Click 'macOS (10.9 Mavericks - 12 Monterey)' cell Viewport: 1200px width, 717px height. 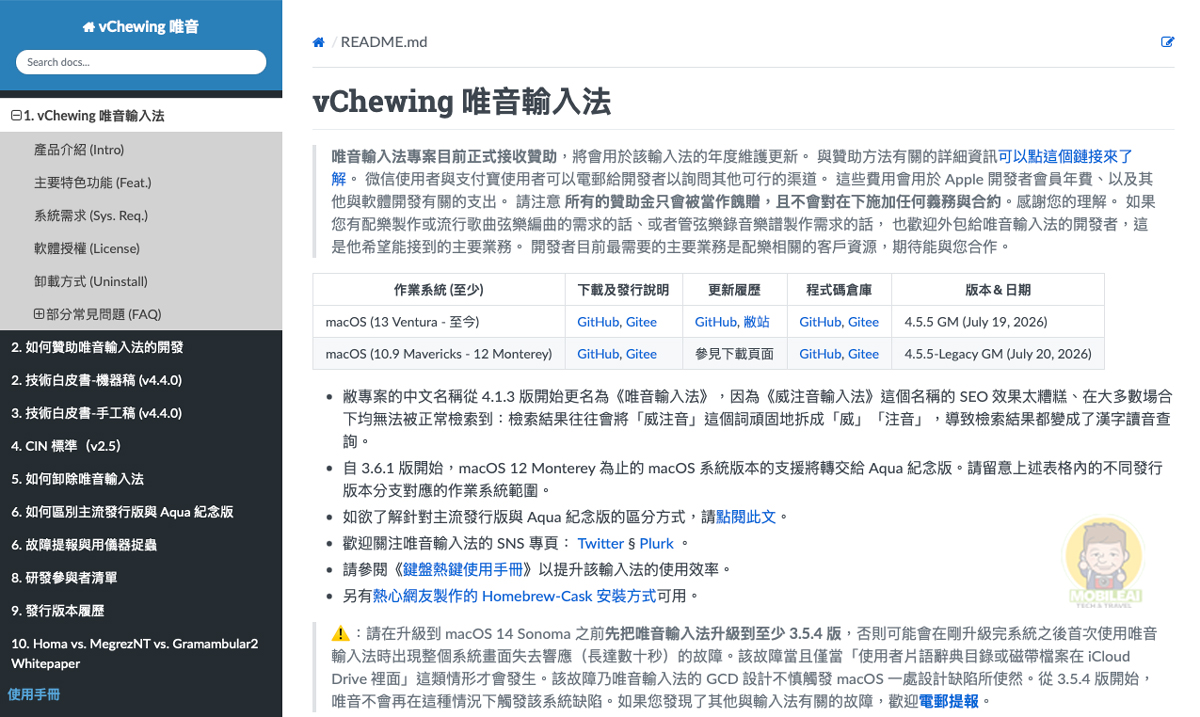(439, 354)
